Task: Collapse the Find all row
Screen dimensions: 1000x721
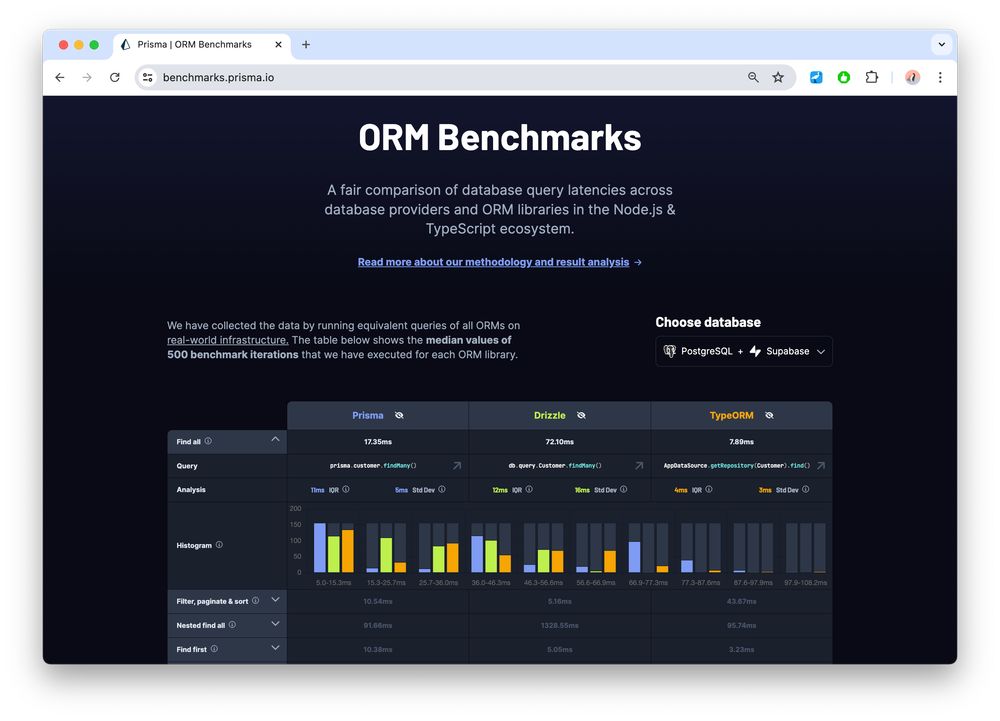Action: (x=275, y=439)
